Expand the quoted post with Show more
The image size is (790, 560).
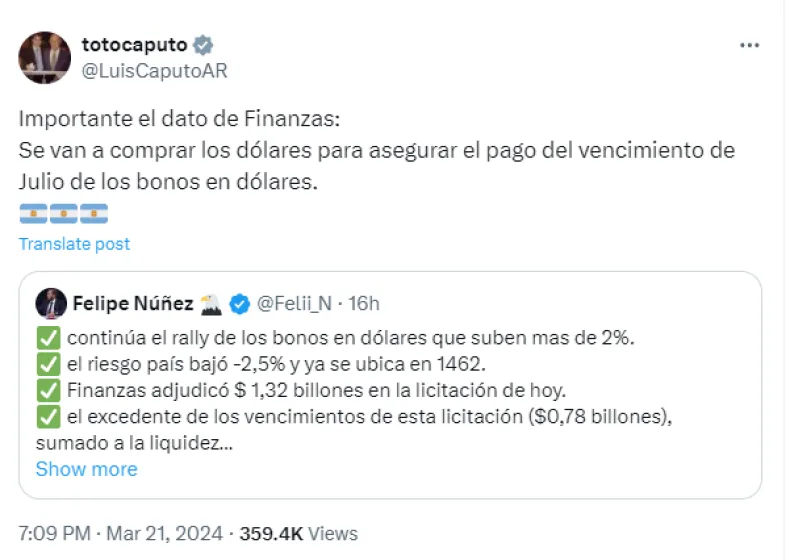coord(86,469)
